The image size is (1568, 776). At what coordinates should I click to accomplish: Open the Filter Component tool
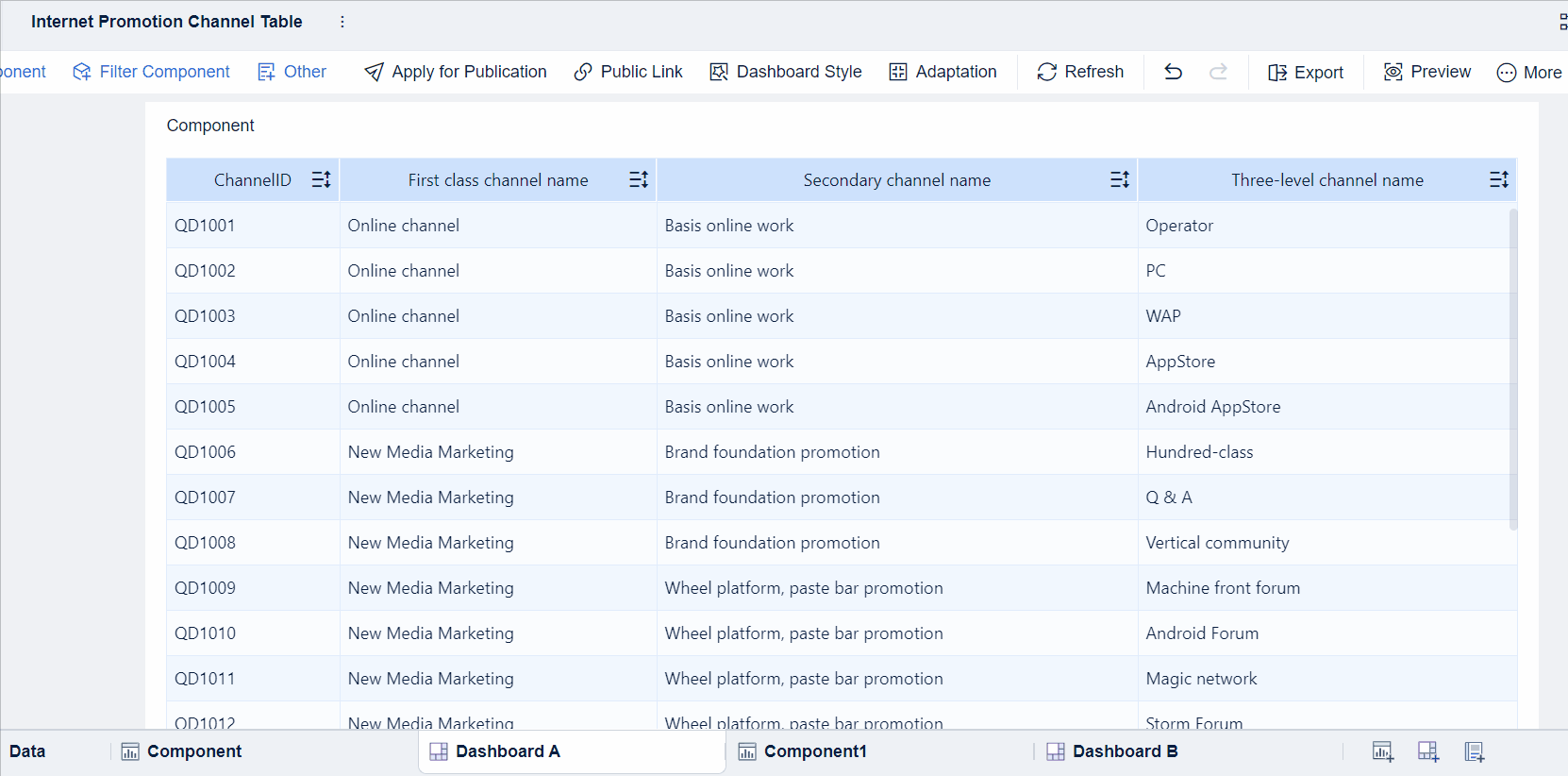[151, 72]
